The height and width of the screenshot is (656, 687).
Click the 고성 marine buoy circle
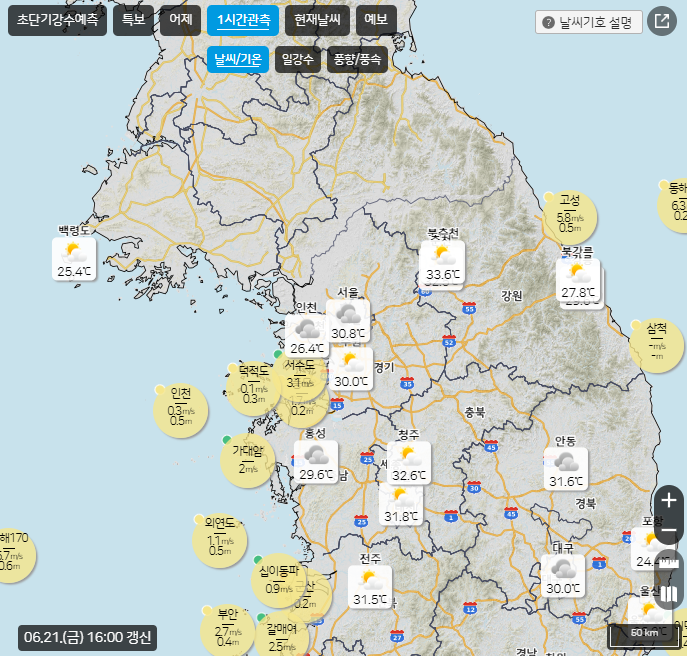click(x=570, y=218)
